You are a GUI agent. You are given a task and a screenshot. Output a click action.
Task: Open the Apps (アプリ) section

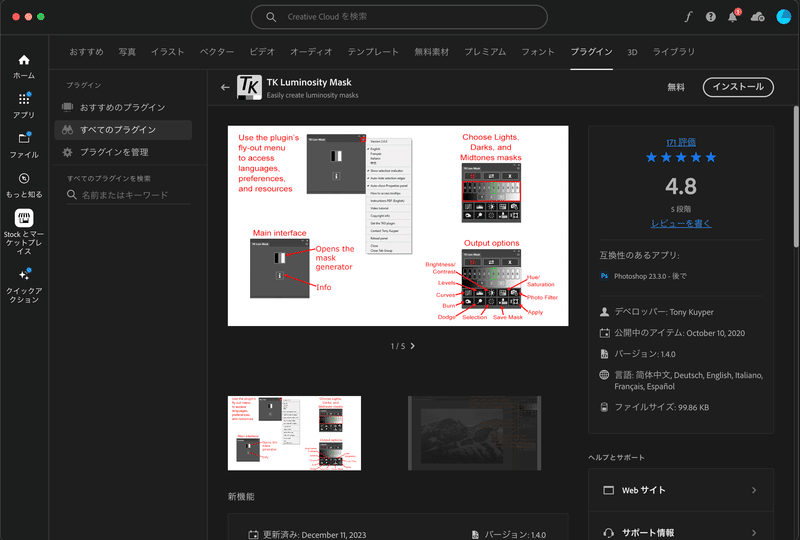point(24,106)
